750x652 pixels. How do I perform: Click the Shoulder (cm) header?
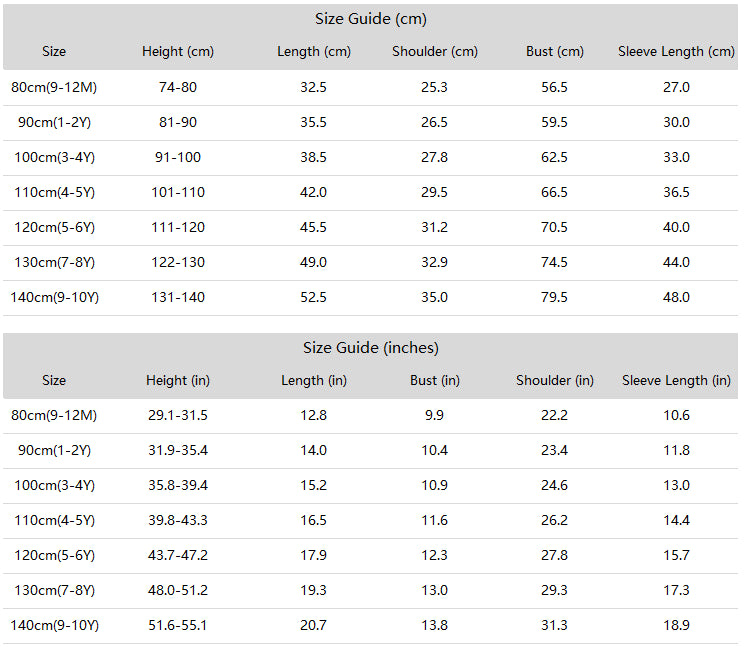pos(434,51)
